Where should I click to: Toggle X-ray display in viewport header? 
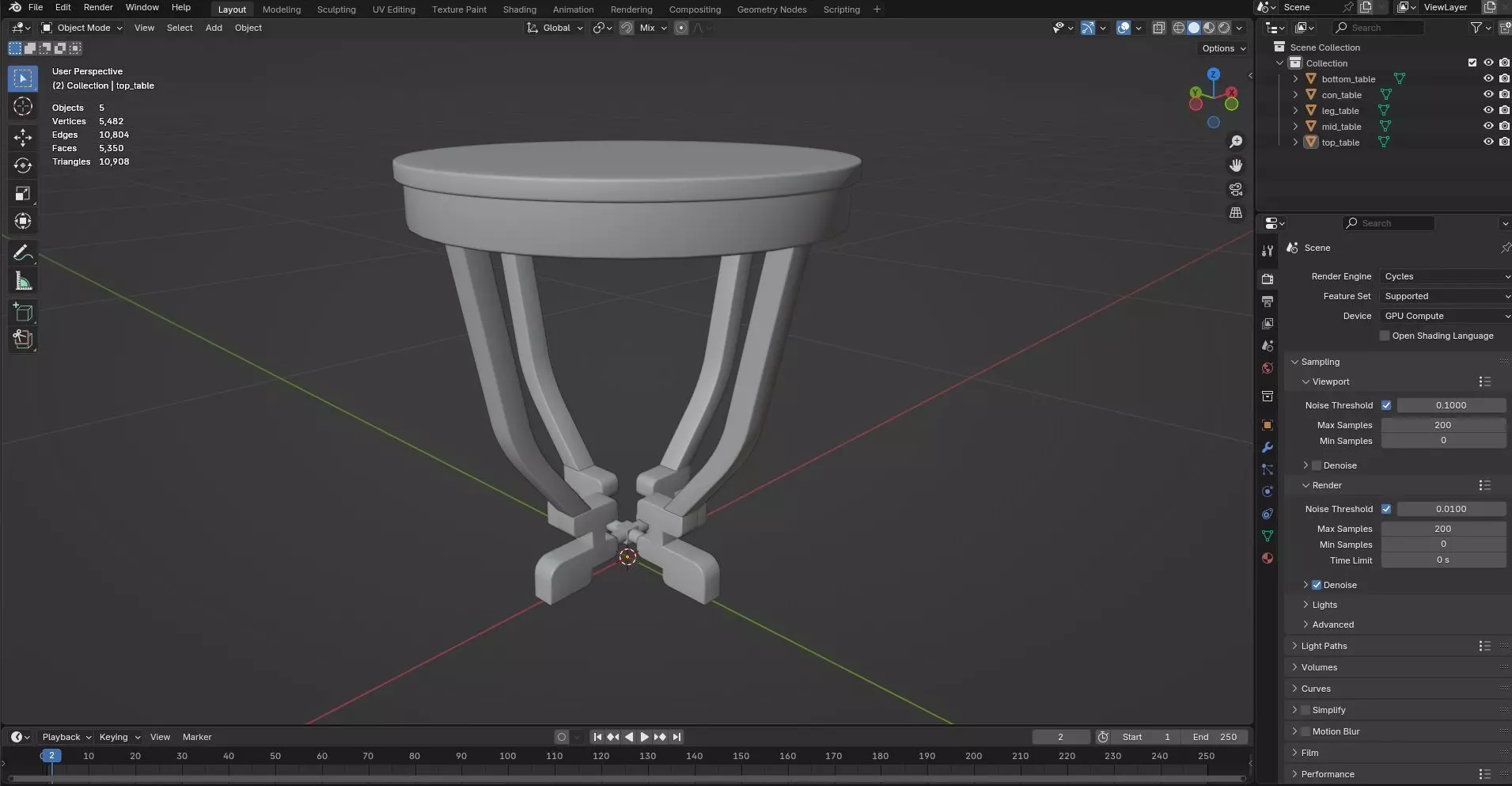pyautogui.click(x=1158, y=28)
